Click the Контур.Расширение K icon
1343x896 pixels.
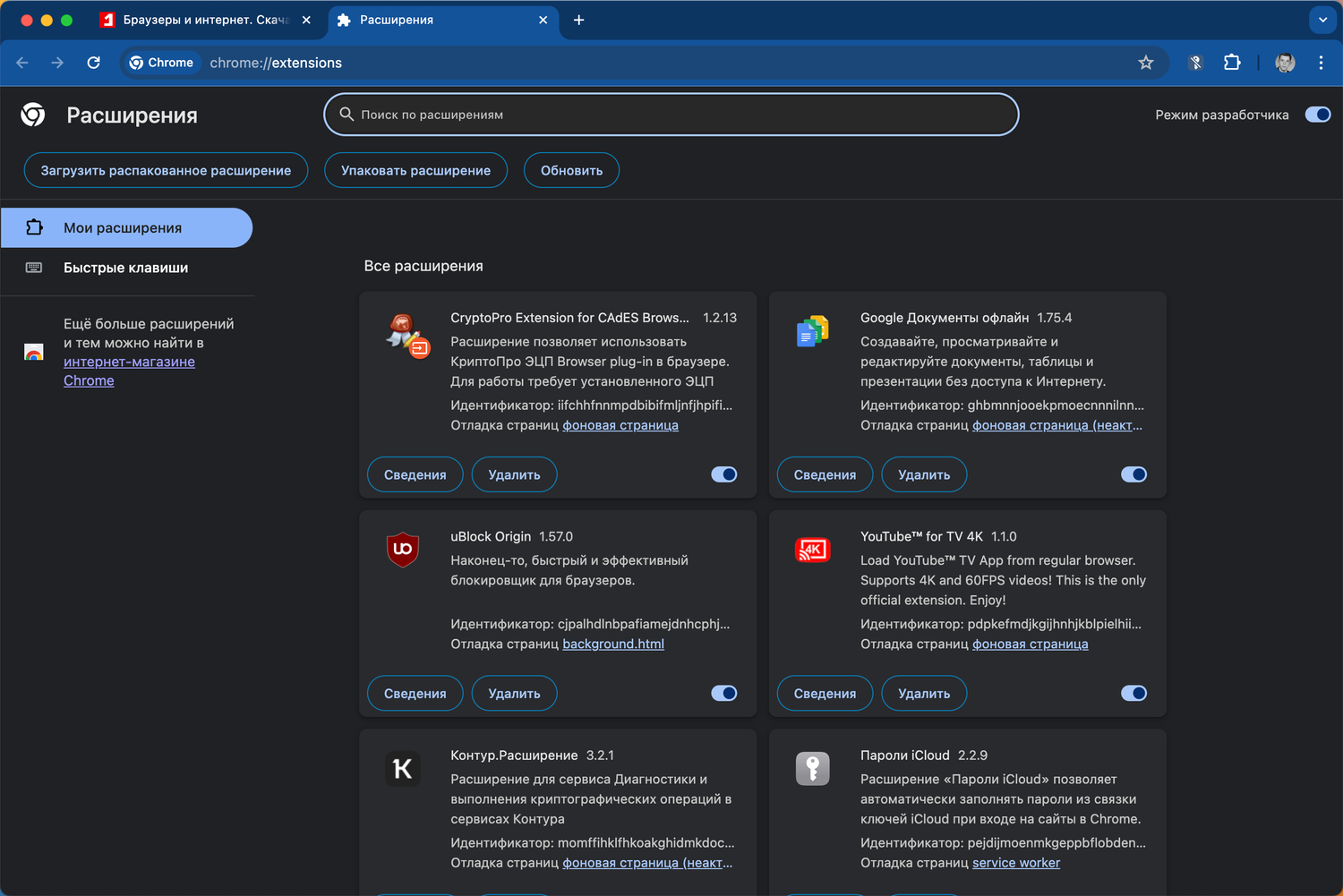click(403, 769)
